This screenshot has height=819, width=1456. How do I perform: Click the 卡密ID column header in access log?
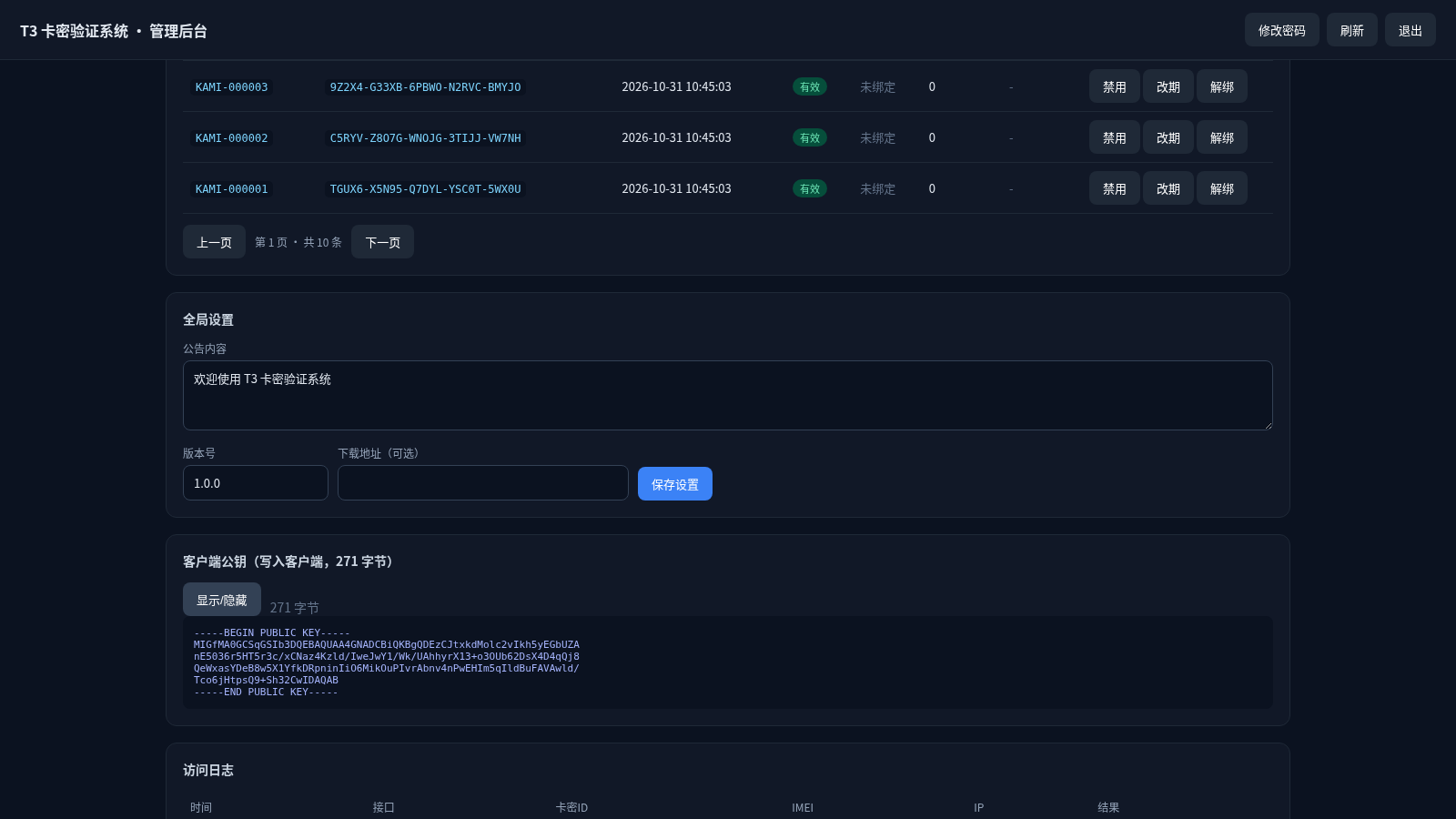[571, 807]
